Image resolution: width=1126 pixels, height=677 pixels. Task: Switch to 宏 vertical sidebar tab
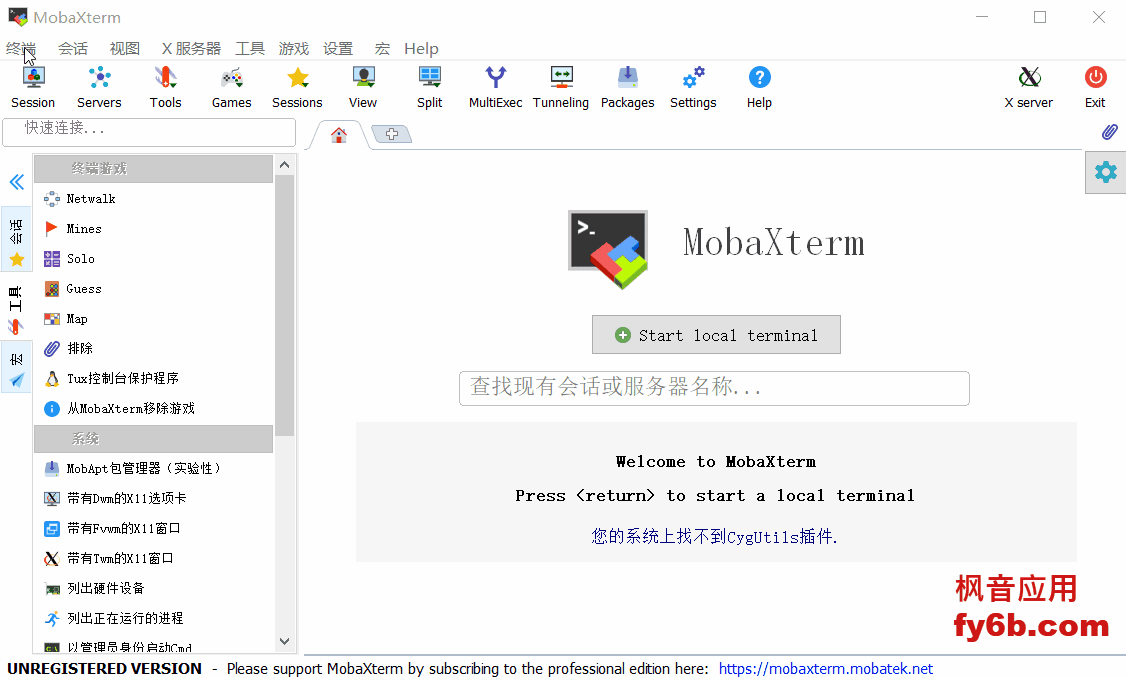(17, 368)
